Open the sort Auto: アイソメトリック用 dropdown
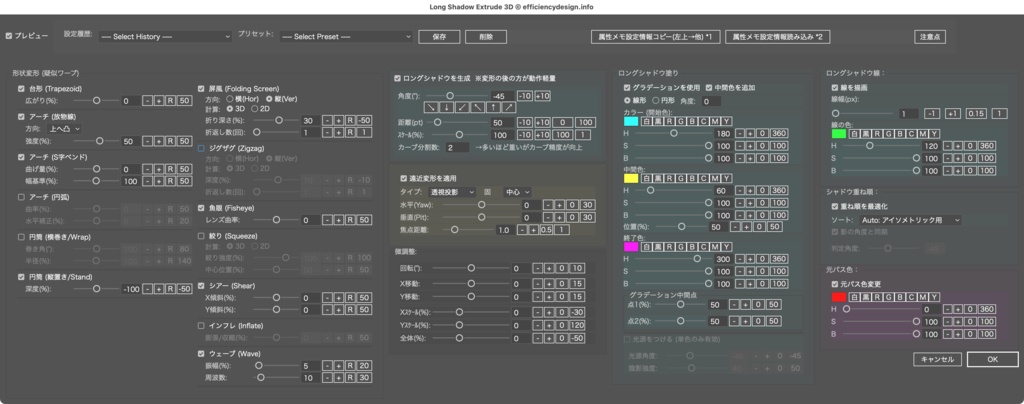This screenshot has height=404, width=1024. 910,221
